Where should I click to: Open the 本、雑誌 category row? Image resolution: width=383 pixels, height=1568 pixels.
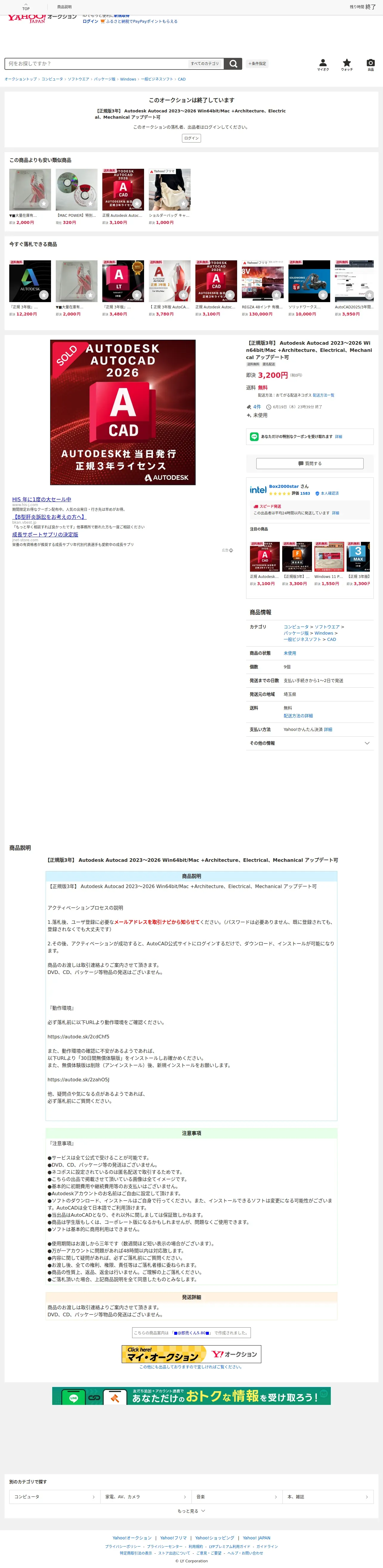point(328,1497)
